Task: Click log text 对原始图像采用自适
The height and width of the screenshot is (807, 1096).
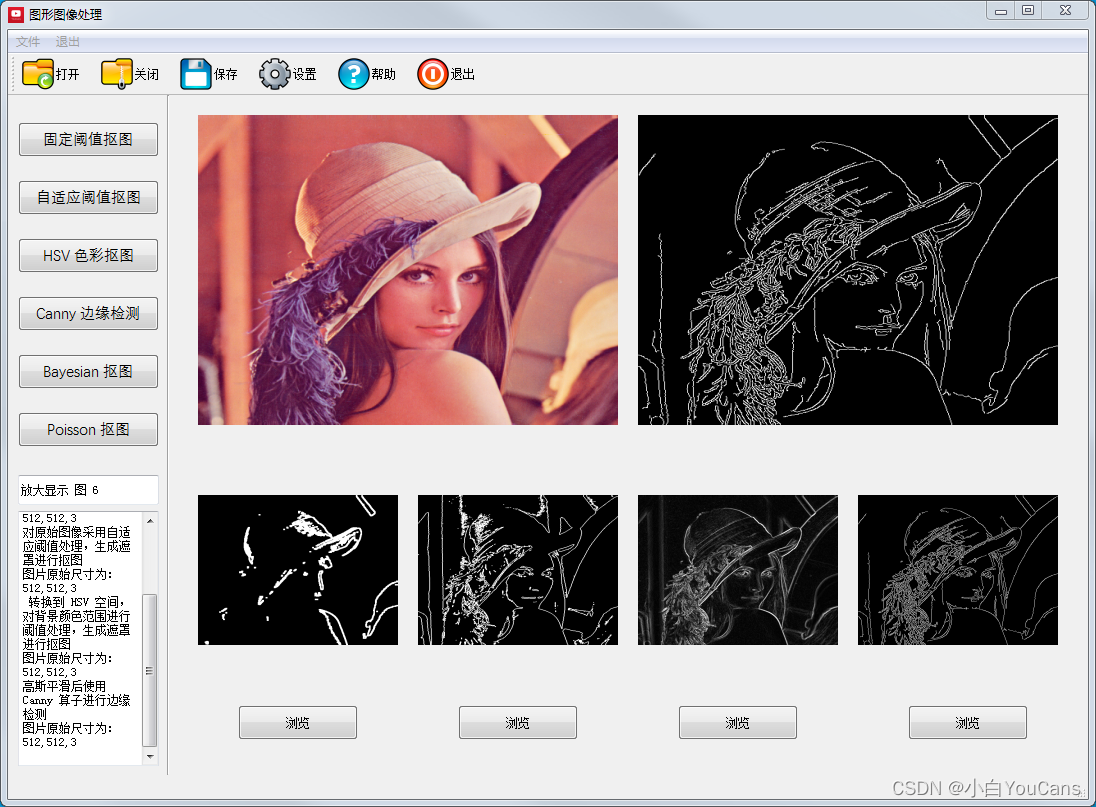Action: click(x=76, y=532)
